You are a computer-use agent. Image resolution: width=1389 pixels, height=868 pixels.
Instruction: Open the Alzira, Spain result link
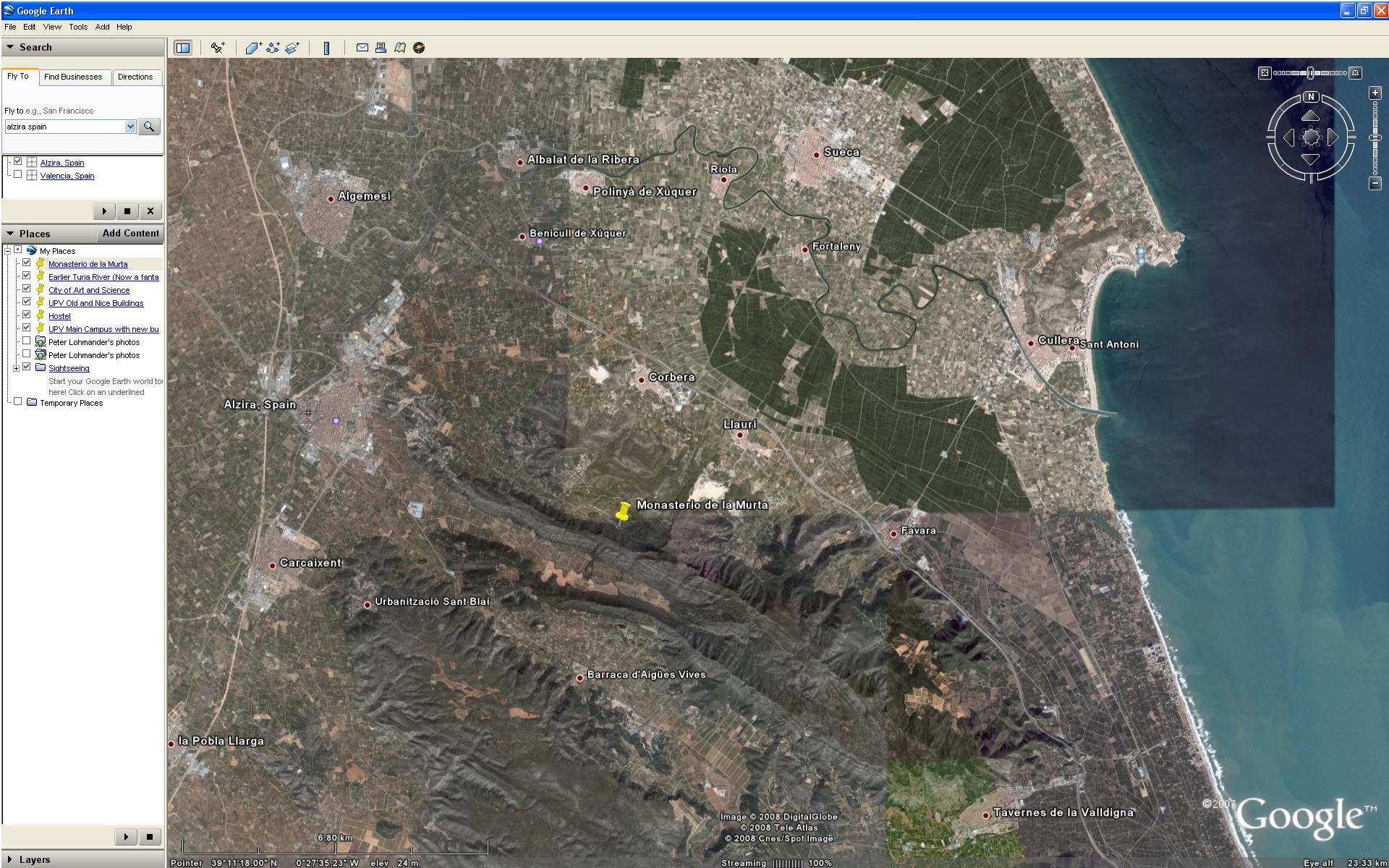62,163
